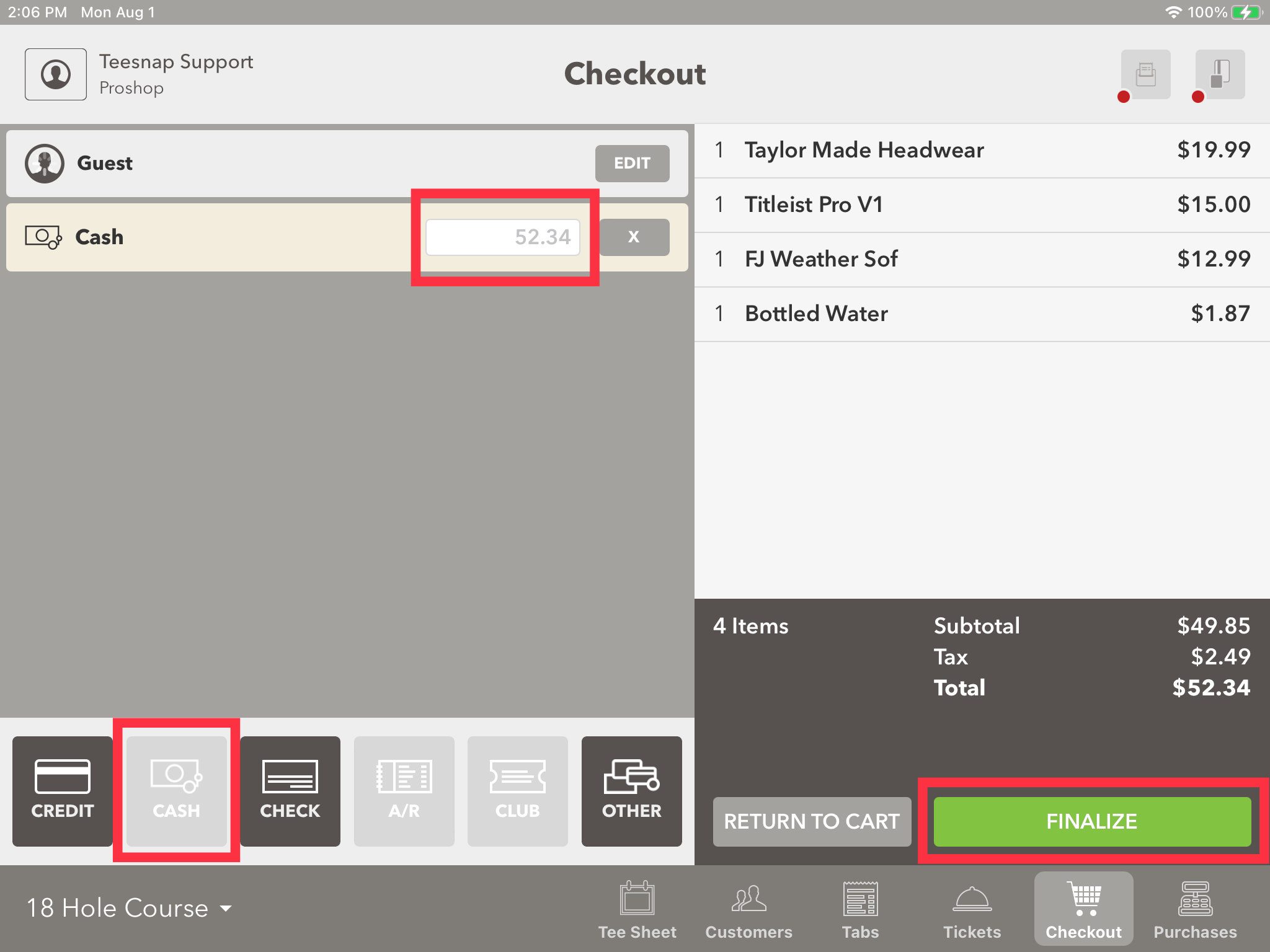Open the Other payment options

pos(631,791)
